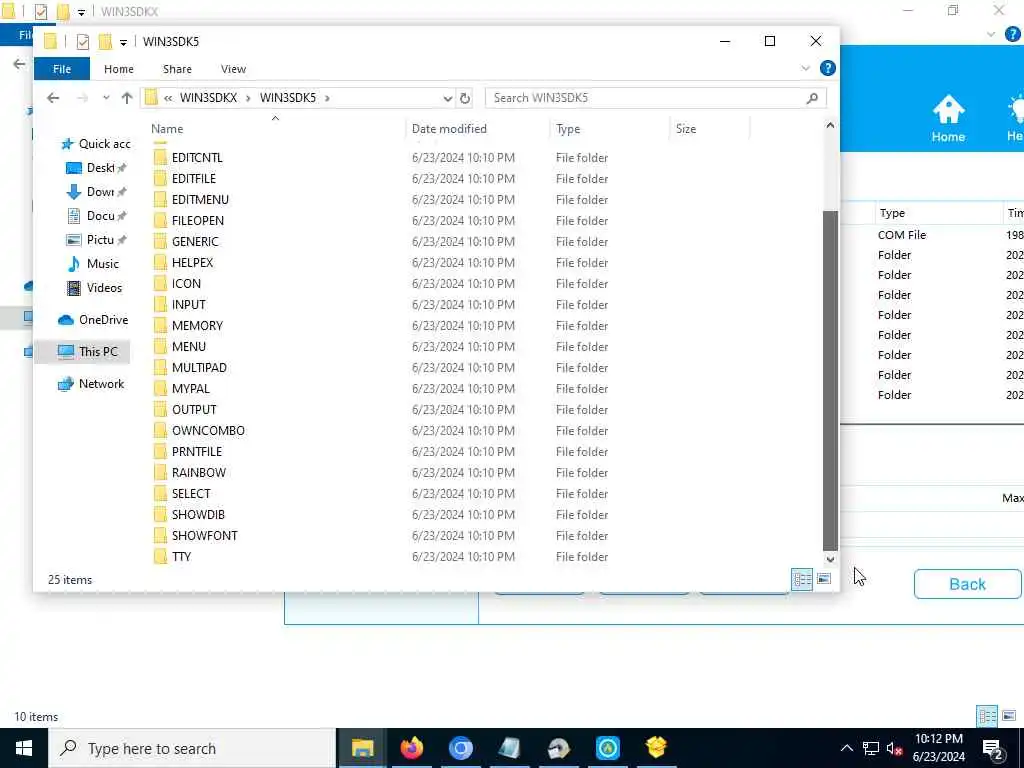
Task: Open File Explorer from taskbar
Action: [362, 748]
